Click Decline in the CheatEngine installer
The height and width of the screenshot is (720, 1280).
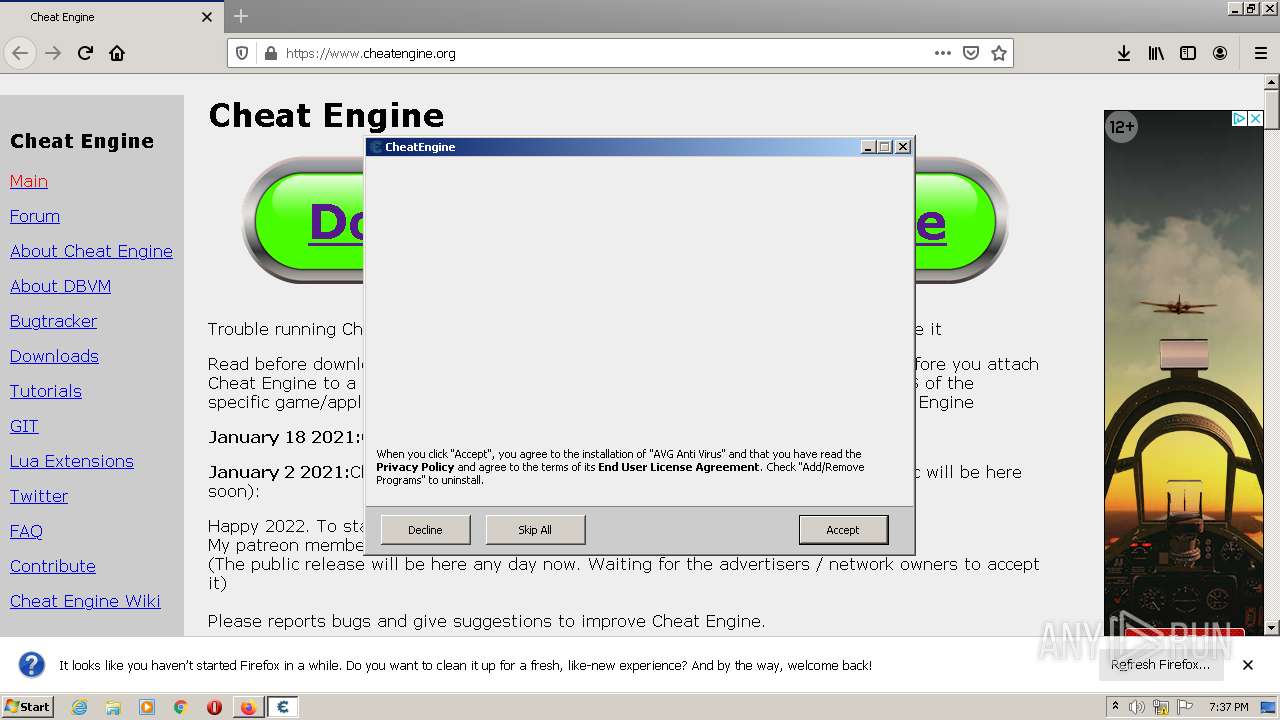(x=425, y=530)
